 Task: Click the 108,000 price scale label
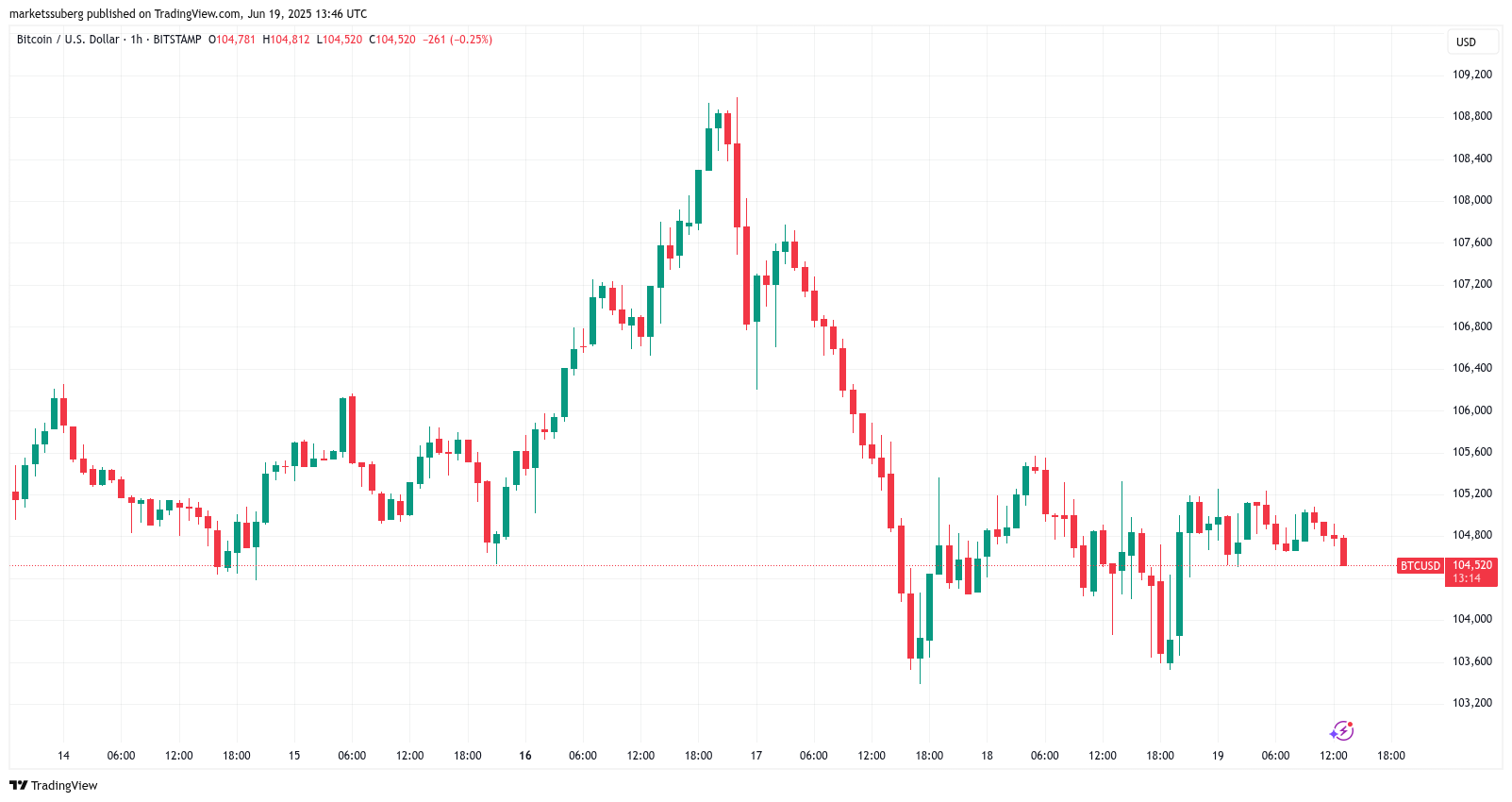(1471, 200)
